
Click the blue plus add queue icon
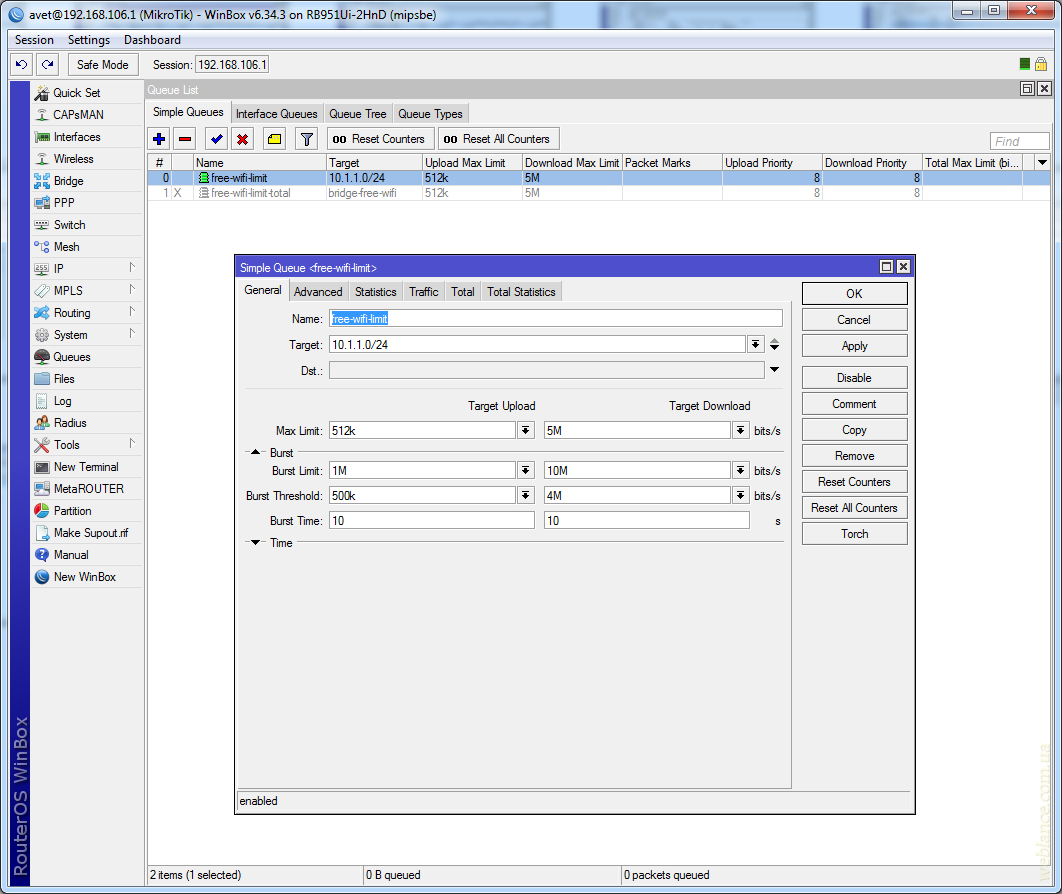pos(159,139)
